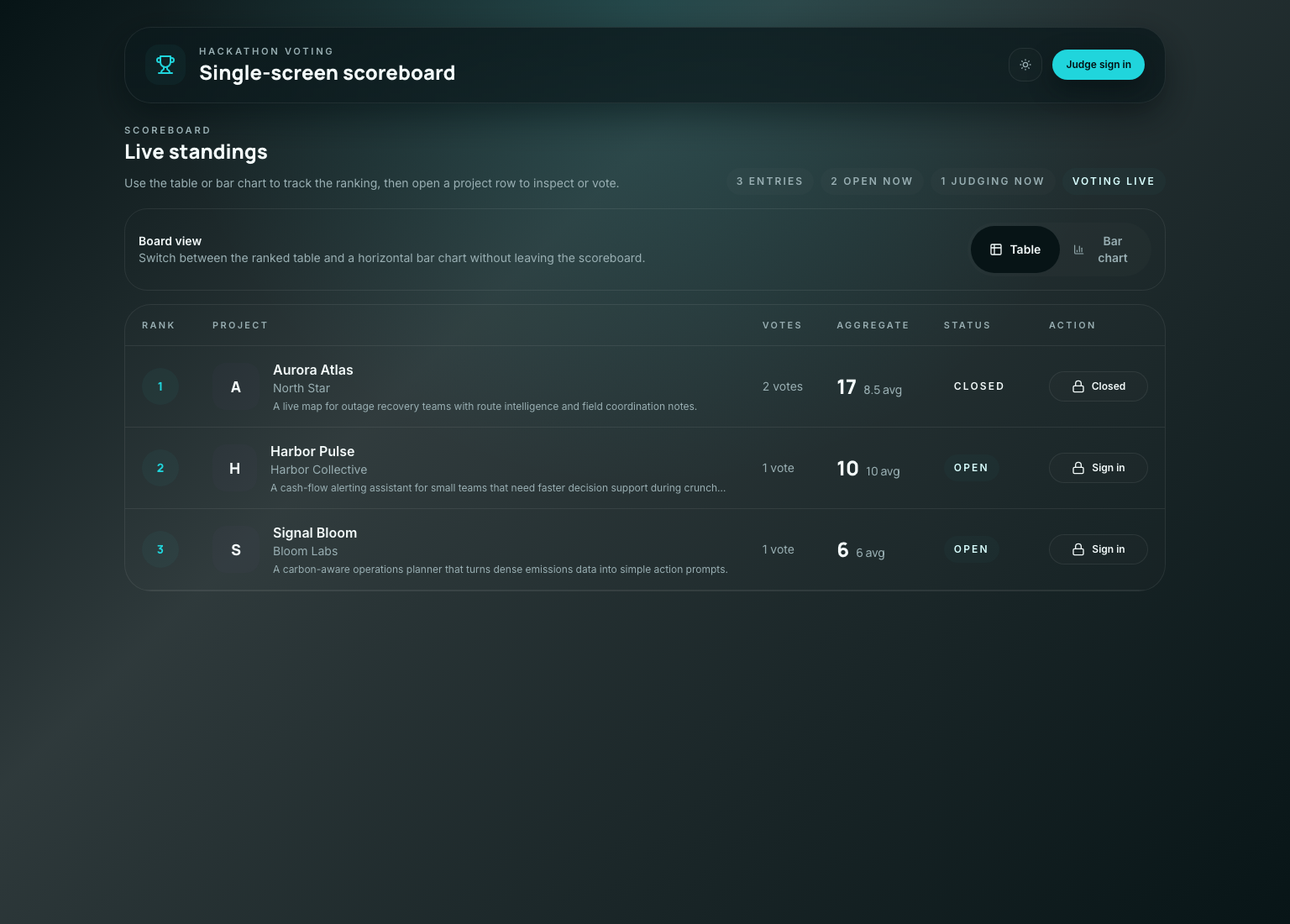
Task: Click rank 1 badge
Action: coord(160,386)
